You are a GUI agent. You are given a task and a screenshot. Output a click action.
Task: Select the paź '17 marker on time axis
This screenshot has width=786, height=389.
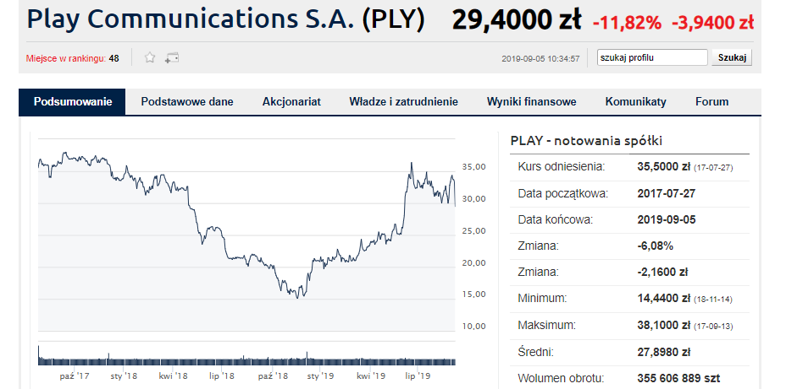(74, 375)
